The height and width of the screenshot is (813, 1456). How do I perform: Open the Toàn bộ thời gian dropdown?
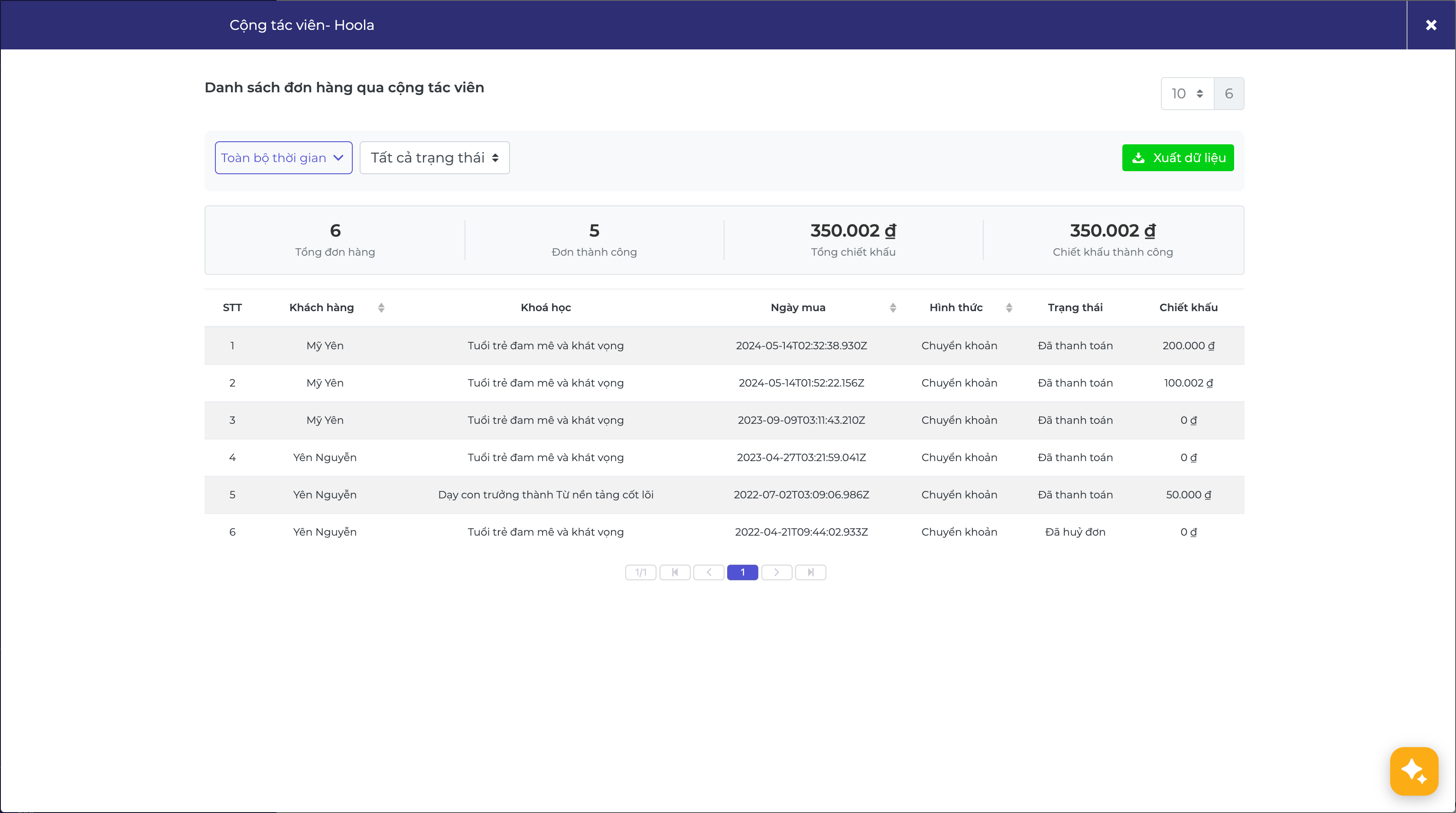tap(283, 158)
